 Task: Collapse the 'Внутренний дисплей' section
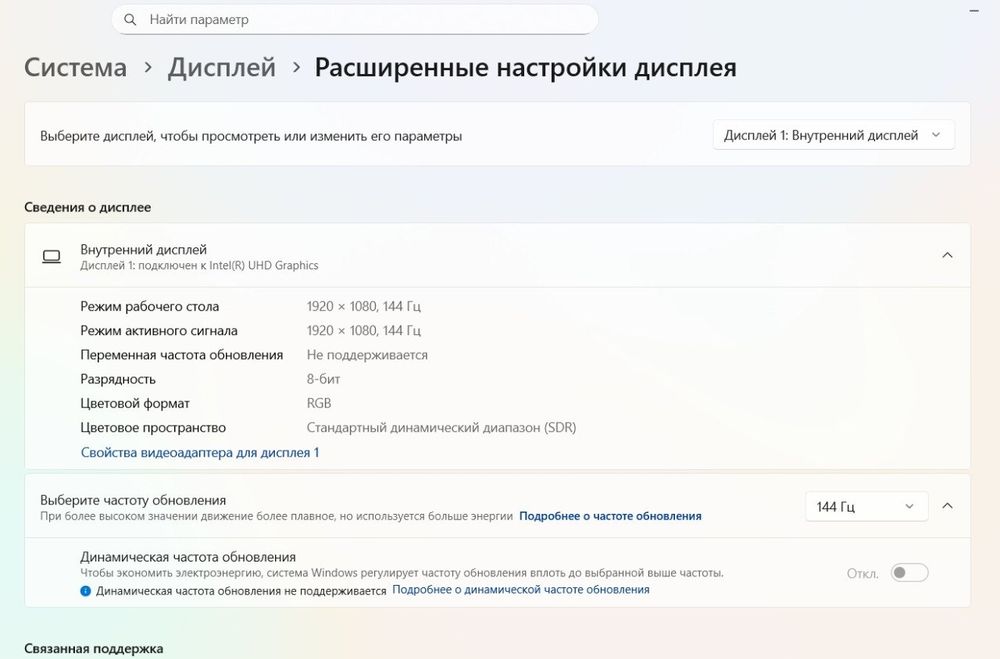tap(947, 255)
